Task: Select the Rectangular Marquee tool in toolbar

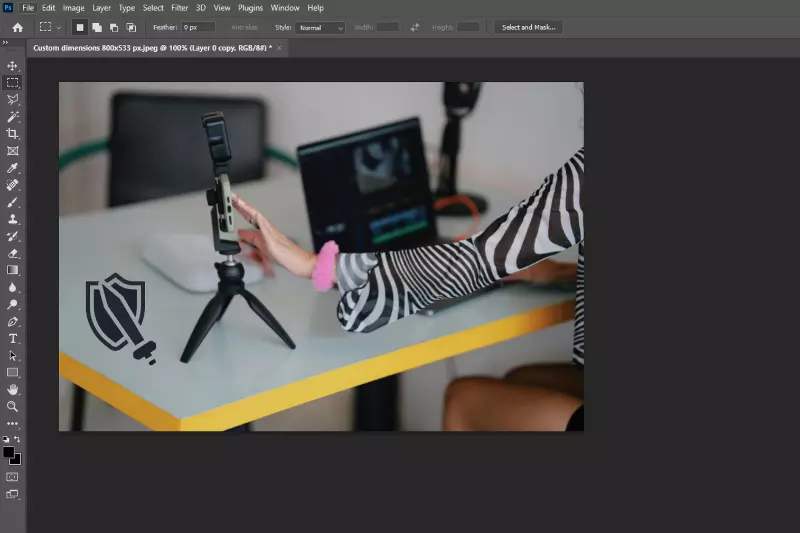Action: [12, 83]
